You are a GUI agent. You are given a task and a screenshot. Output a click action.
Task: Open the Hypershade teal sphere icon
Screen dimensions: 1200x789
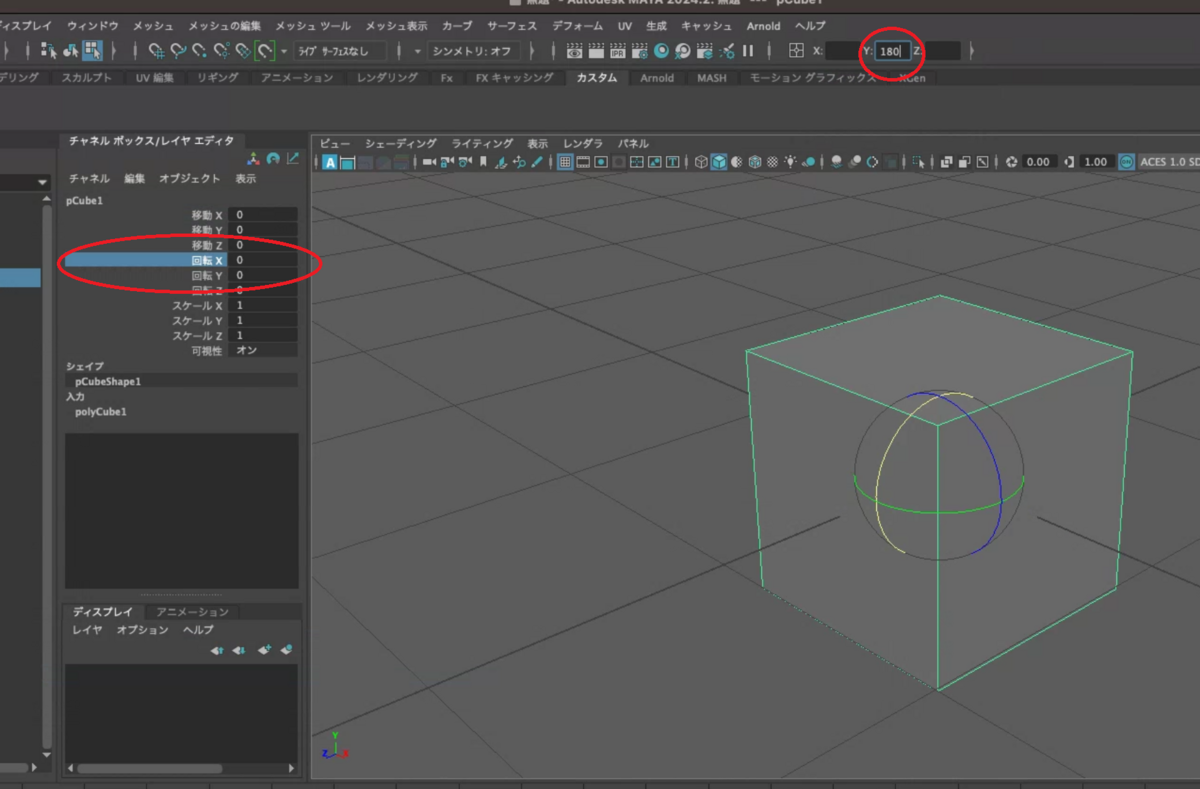(661, 50)
